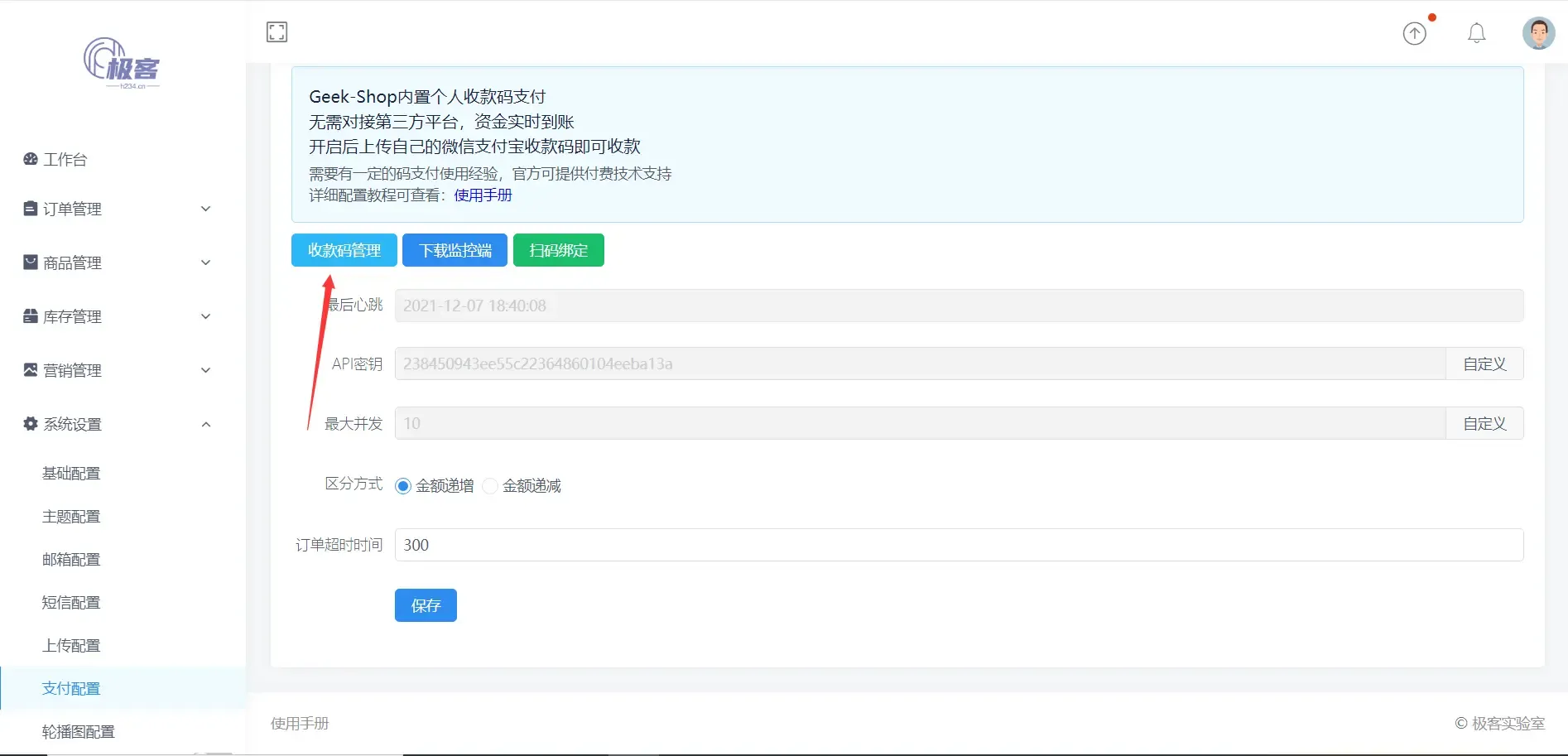Viewport: 1568px width, 756px height.
Task: Click the API密钥 field
Action: [921, 364]
